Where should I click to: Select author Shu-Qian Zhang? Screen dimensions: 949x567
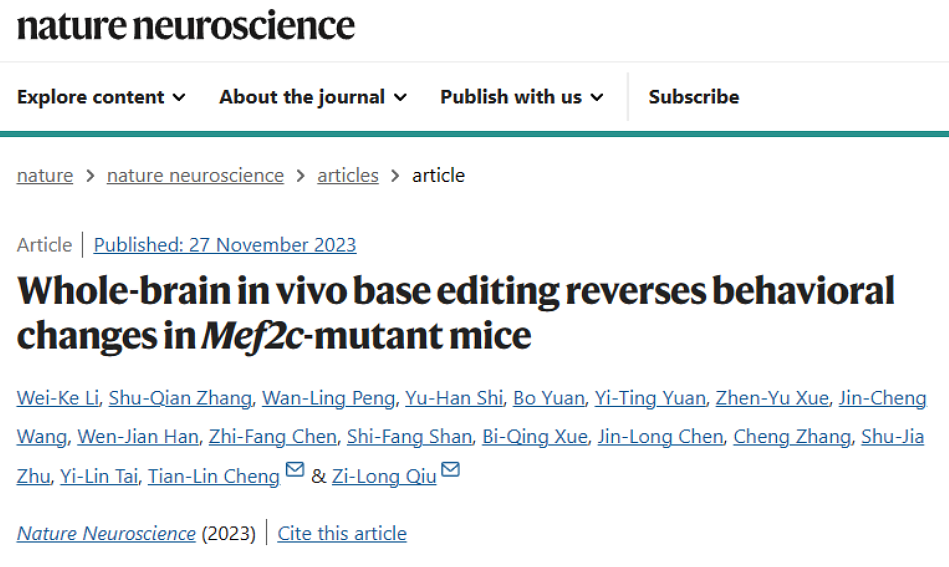180,398
